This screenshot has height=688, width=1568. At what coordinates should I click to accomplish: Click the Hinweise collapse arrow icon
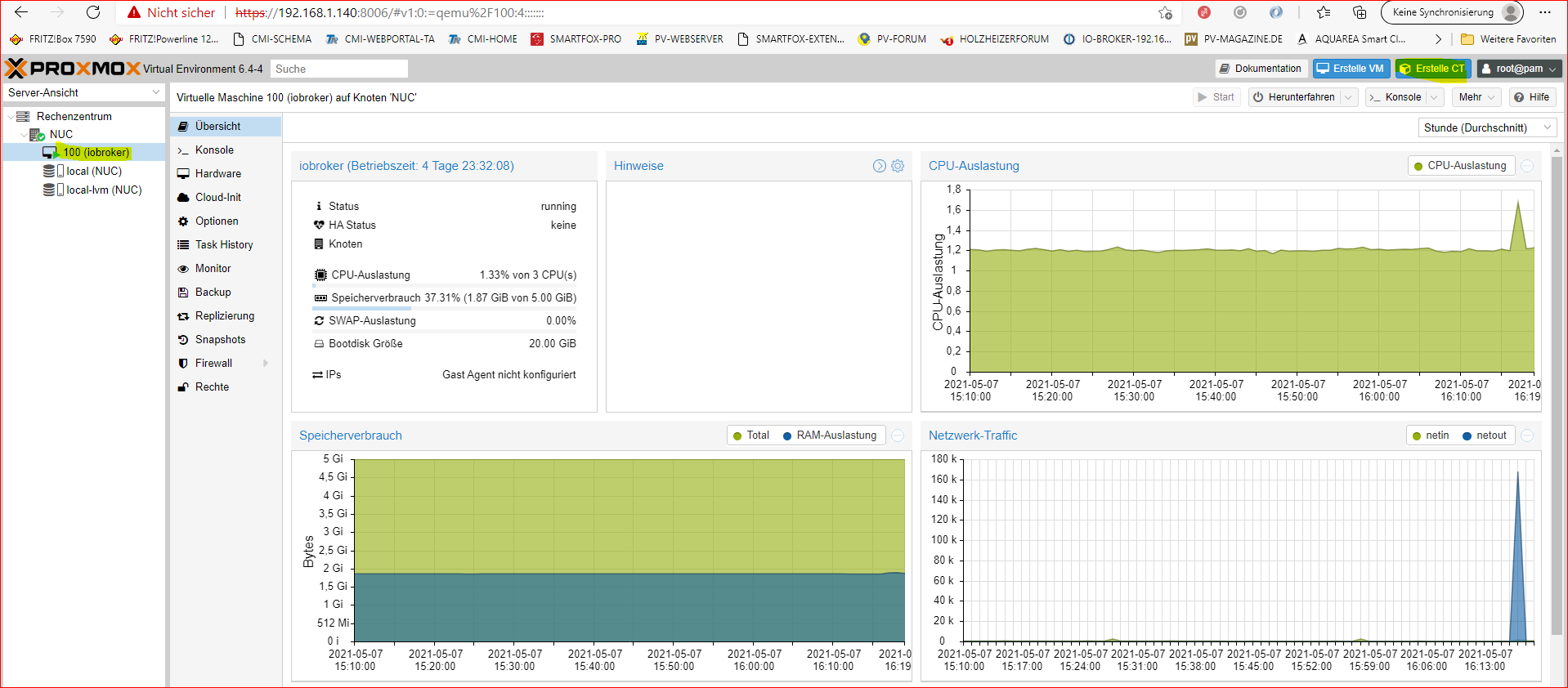880,166
